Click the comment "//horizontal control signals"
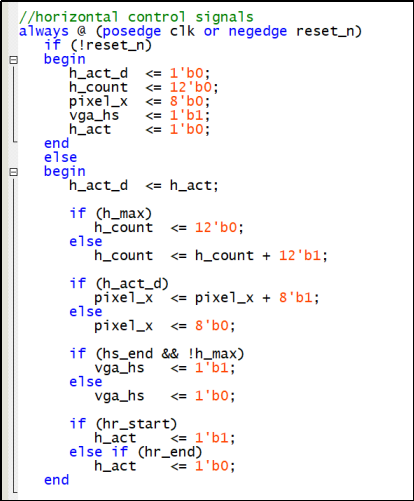 (136, 17)
